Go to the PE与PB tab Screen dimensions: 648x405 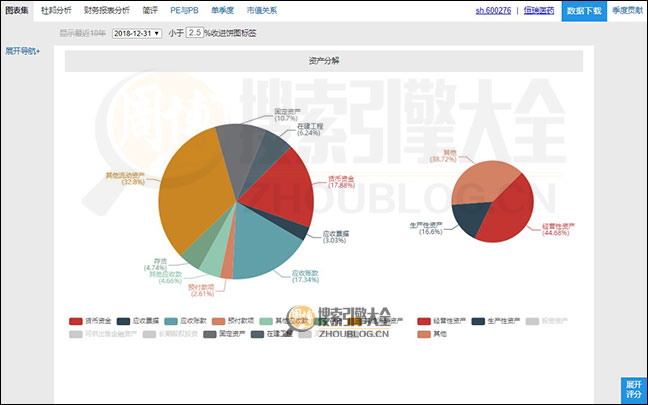[184, 10]
